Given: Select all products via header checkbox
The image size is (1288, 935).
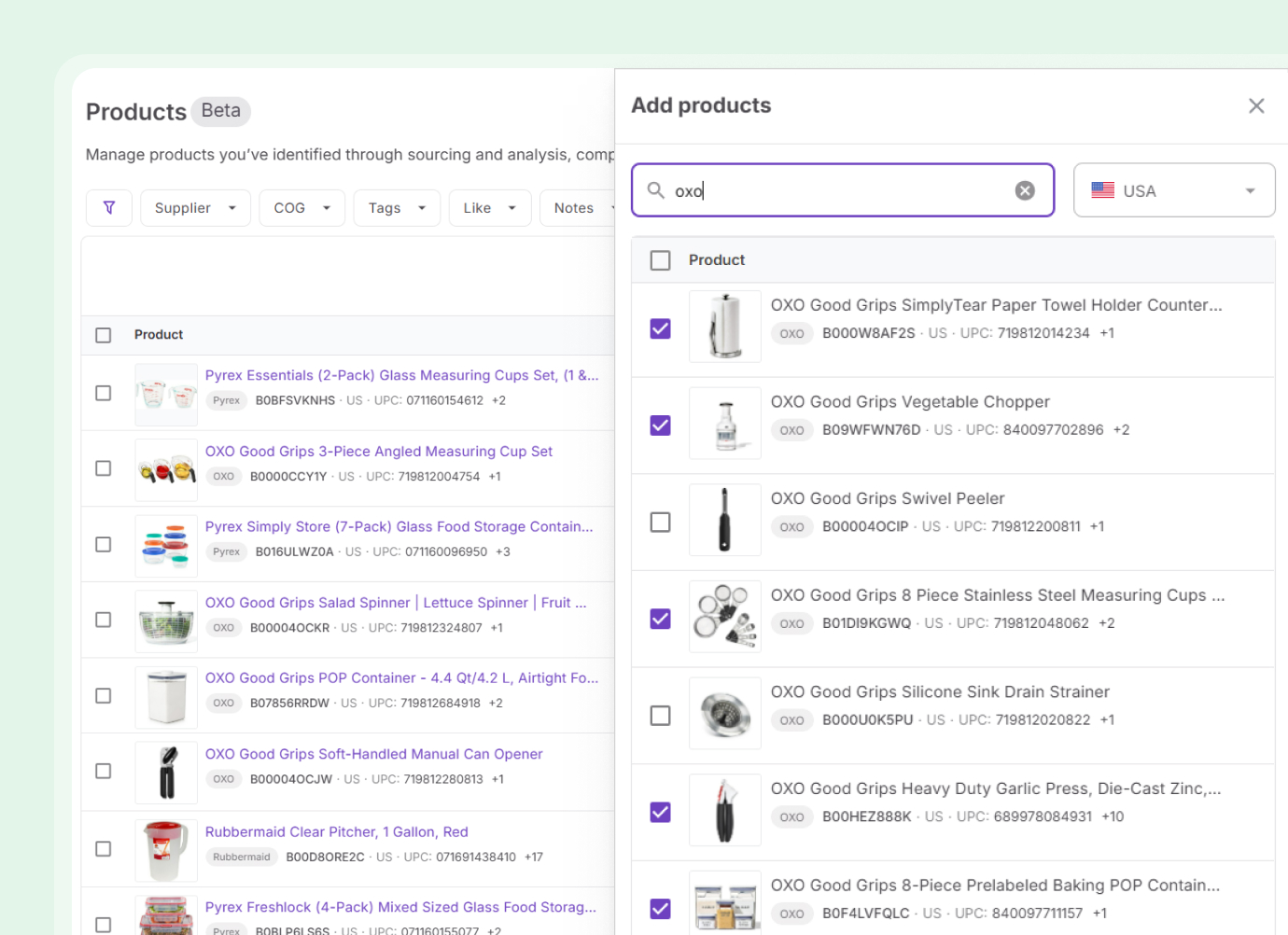Looking at the screenshot, I should pyautogui.click(x=660, y=260).
